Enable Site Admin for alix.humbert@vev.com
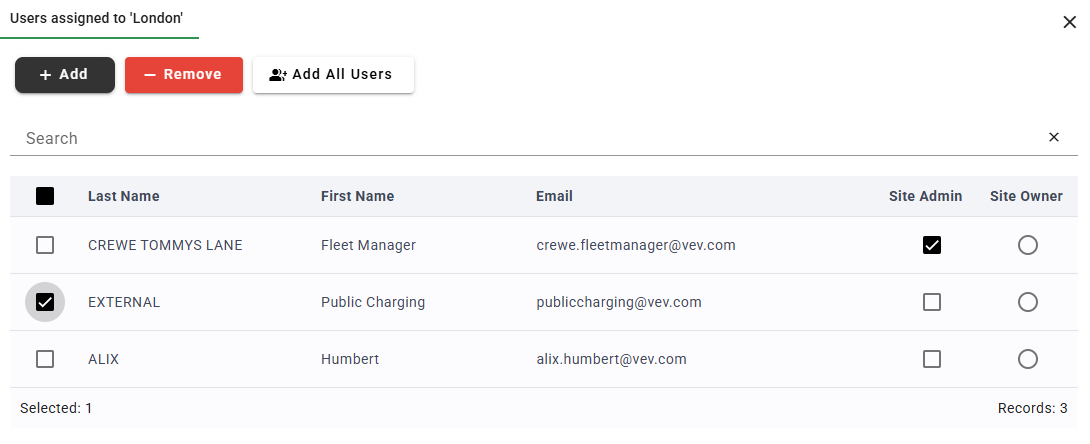Image resolution: width=1090 pixels, height=444 pixels. [x=932, y=359]
